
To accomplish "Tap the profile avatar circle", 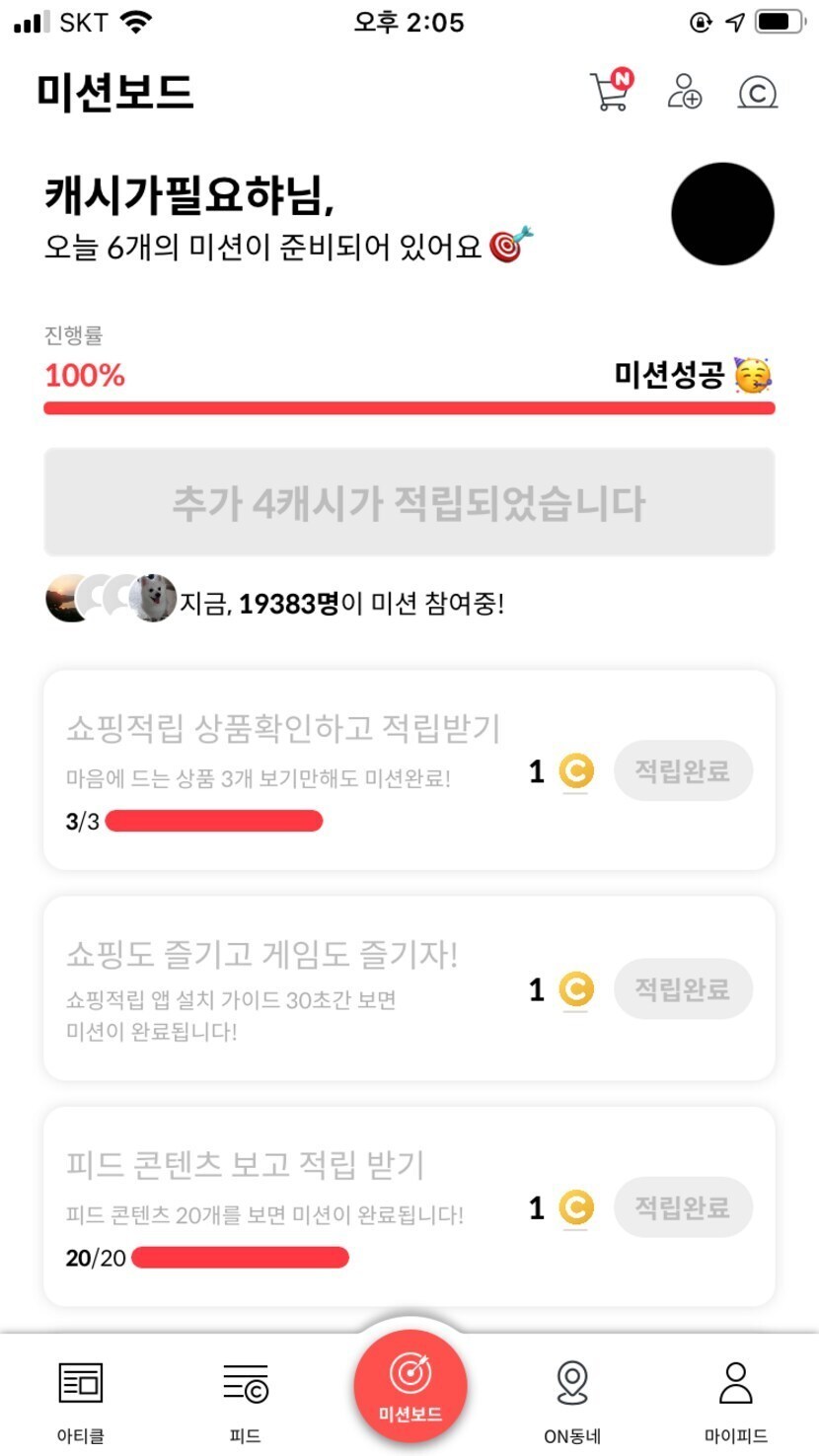I will (x=722, y=214).
